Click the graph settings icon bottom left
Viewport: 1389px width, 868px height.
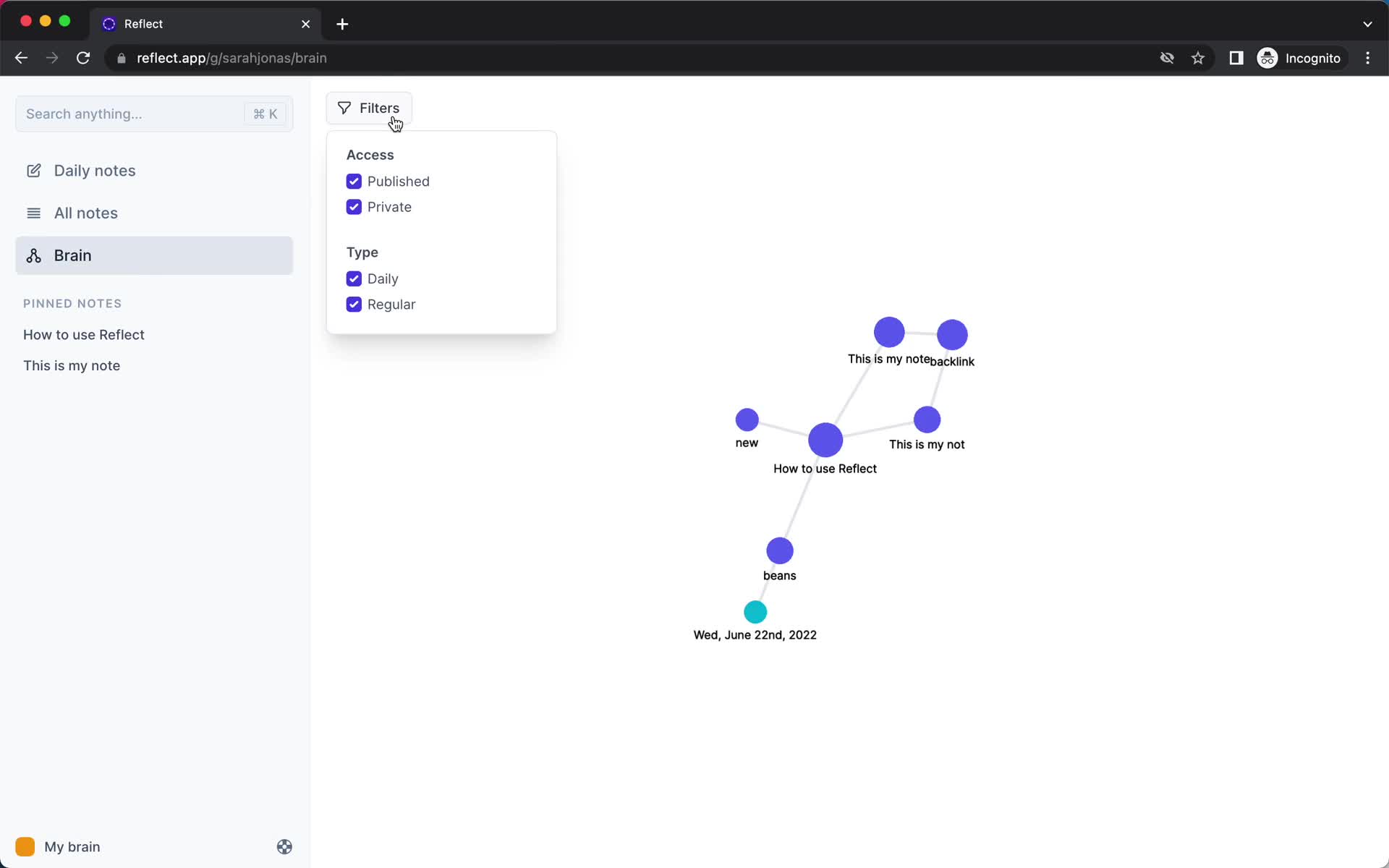point(284,847)
